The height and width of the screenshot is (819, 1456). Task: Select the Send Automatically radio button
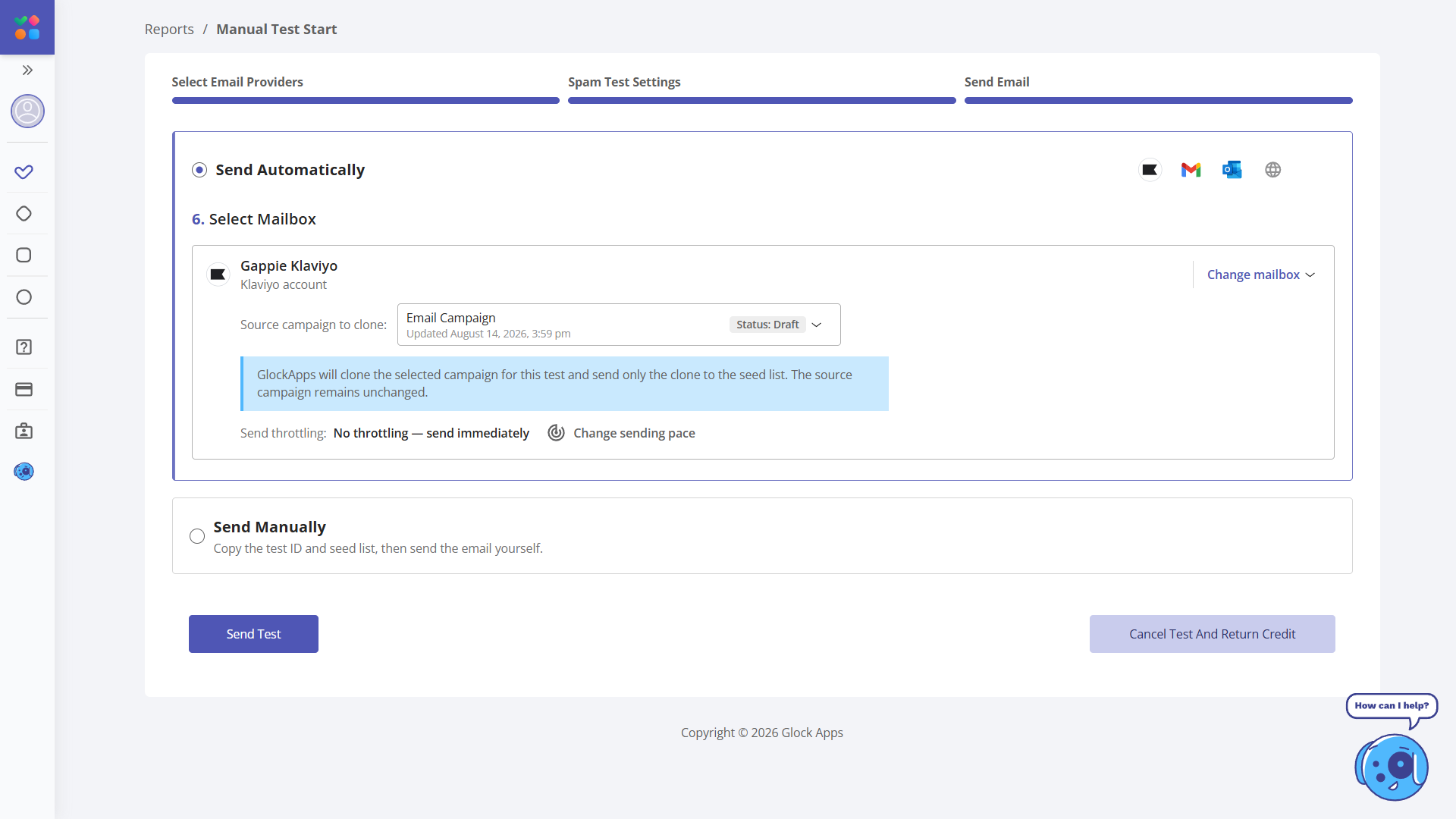coord(199,170)
